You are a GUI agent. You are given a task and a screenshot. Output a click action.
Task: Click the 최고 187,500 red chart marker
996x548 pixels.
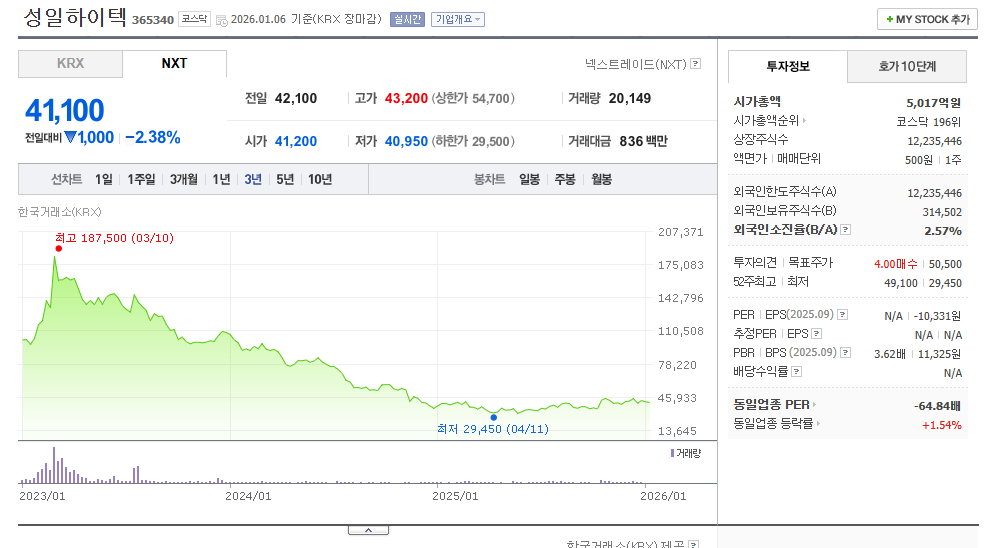coord(58,248)
